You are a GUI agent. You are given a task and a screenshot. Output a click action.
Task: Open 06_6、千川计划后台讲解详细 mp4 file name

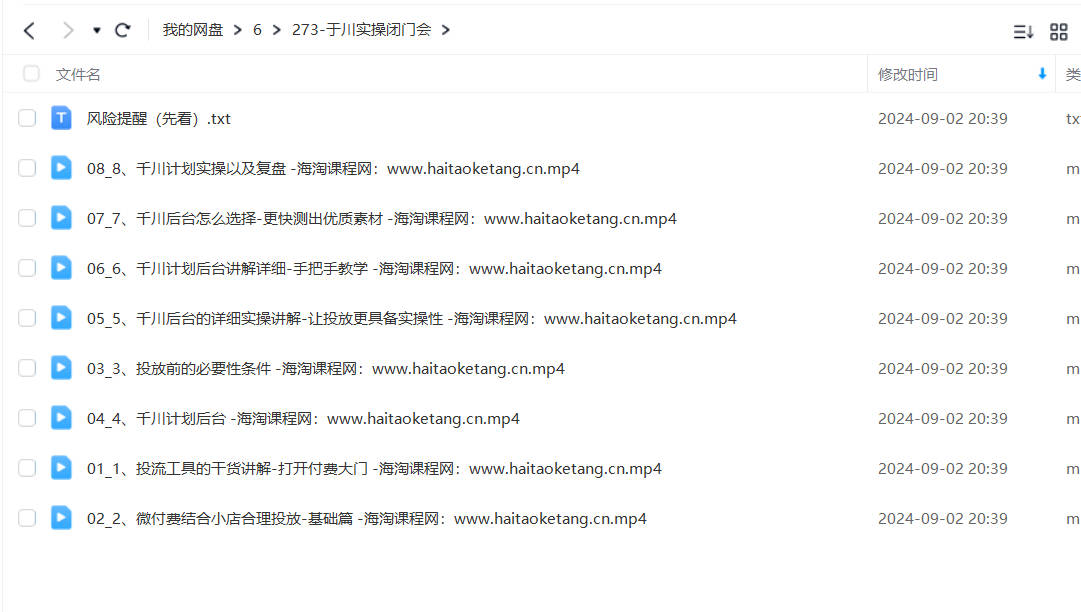click(374, 269)
